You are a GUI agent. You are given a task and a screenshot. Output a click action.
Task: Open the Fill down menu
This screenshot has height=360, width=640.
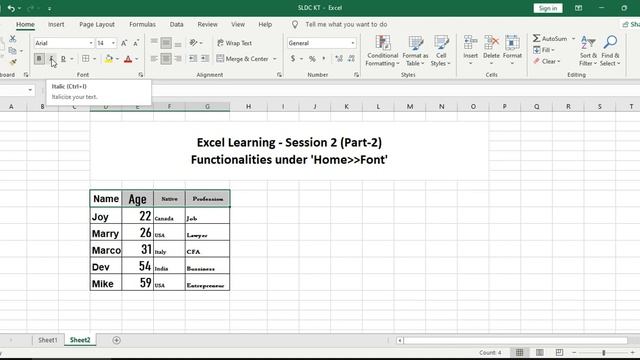(544, 50)
